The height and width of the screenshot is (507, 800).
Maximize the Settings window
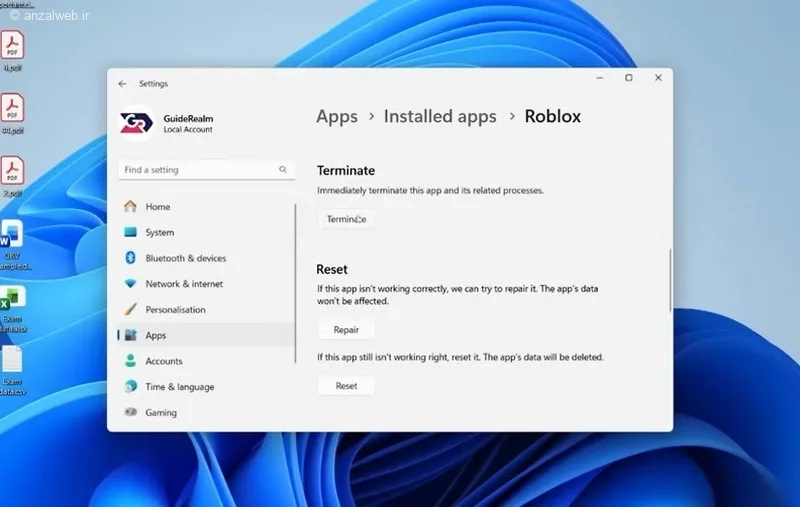[629, 78]
